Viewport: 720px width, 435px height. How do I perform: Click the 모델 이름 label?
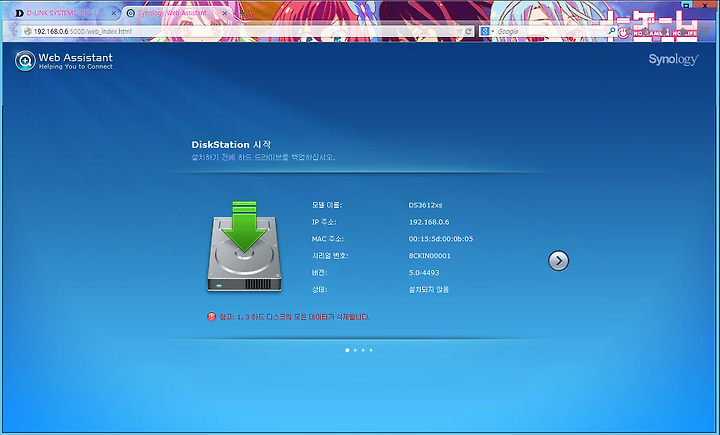[326, 205]
